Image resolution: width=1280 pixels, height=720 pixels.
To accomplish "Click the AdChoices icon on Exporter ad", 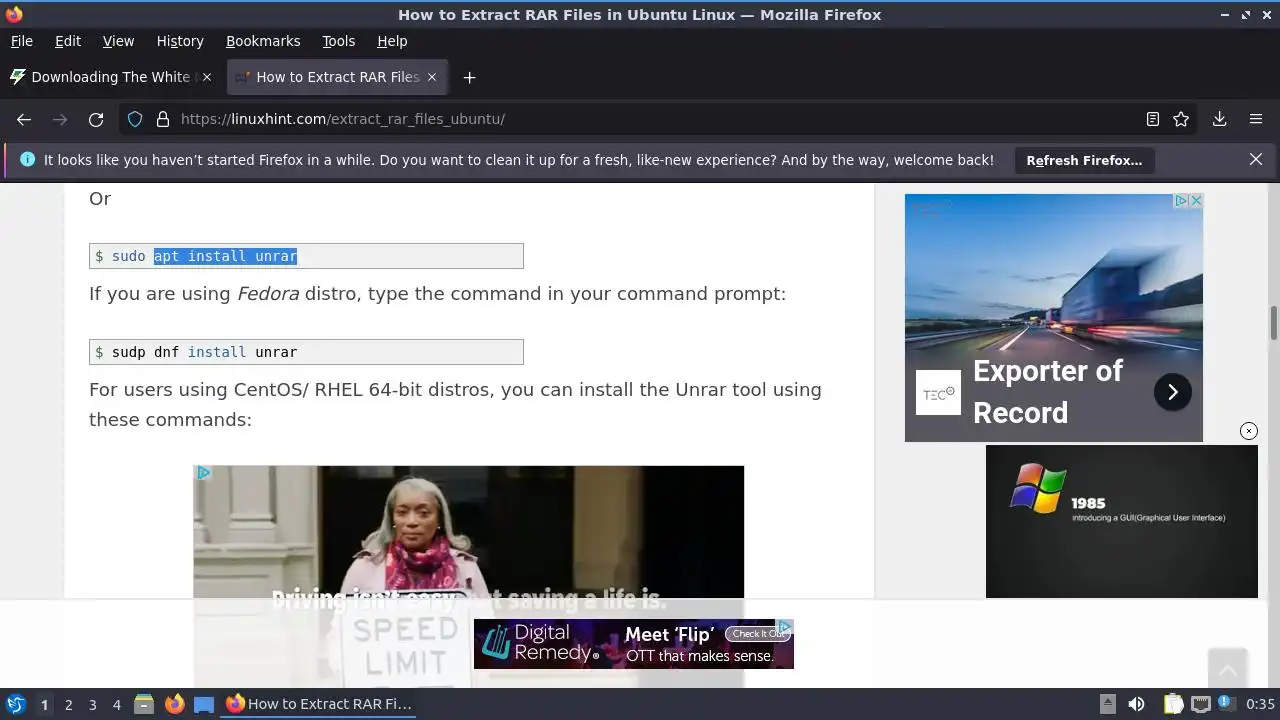I will [x=1180, y=201].
